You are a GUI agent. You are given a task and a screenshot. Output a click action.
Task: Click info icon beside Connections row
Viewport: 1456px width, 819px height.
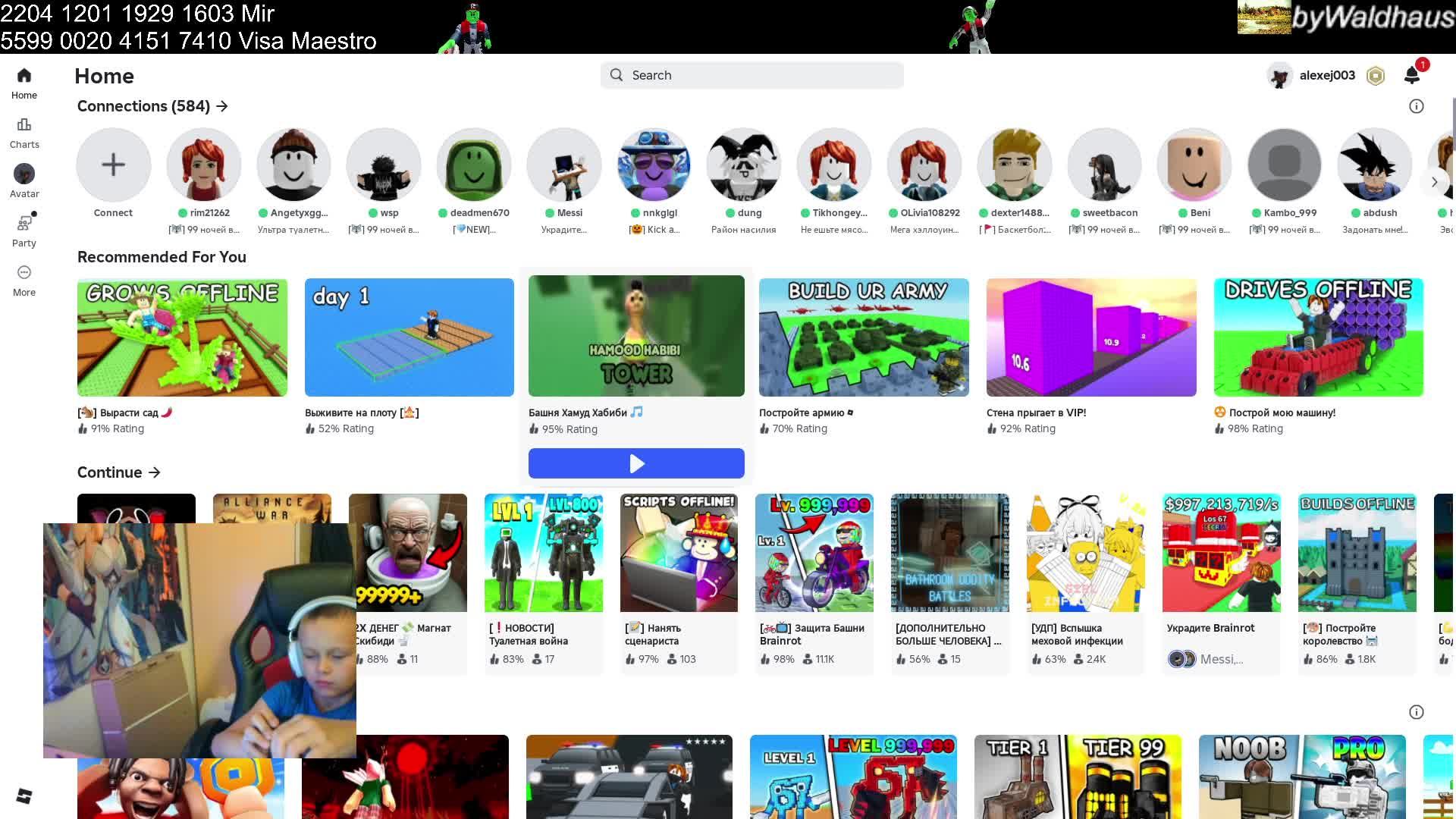coord(1416,106)
